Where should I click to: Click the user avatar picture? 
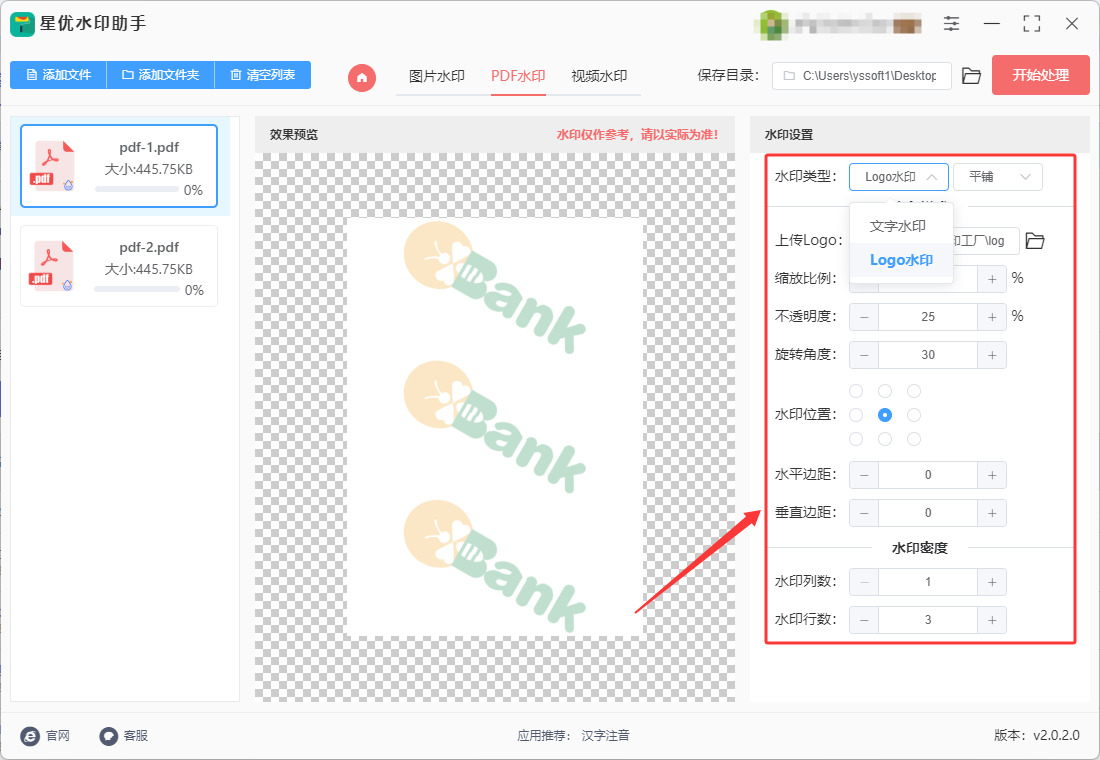pos(770,25)
